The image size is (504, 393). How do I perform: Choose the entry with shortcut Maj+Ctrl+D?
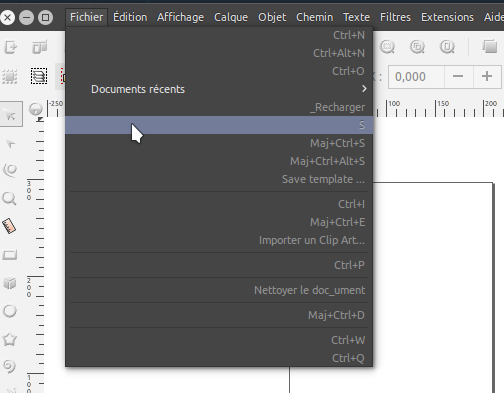(x=219, y=315)
